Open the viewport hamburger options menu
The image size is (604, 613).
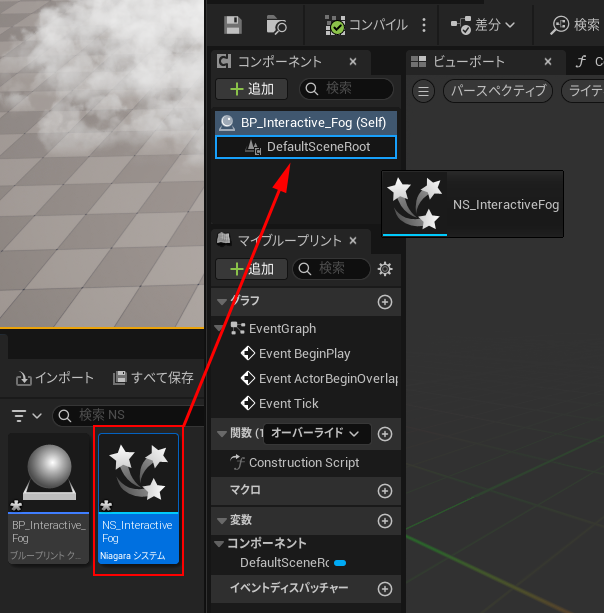pos(424,91)
